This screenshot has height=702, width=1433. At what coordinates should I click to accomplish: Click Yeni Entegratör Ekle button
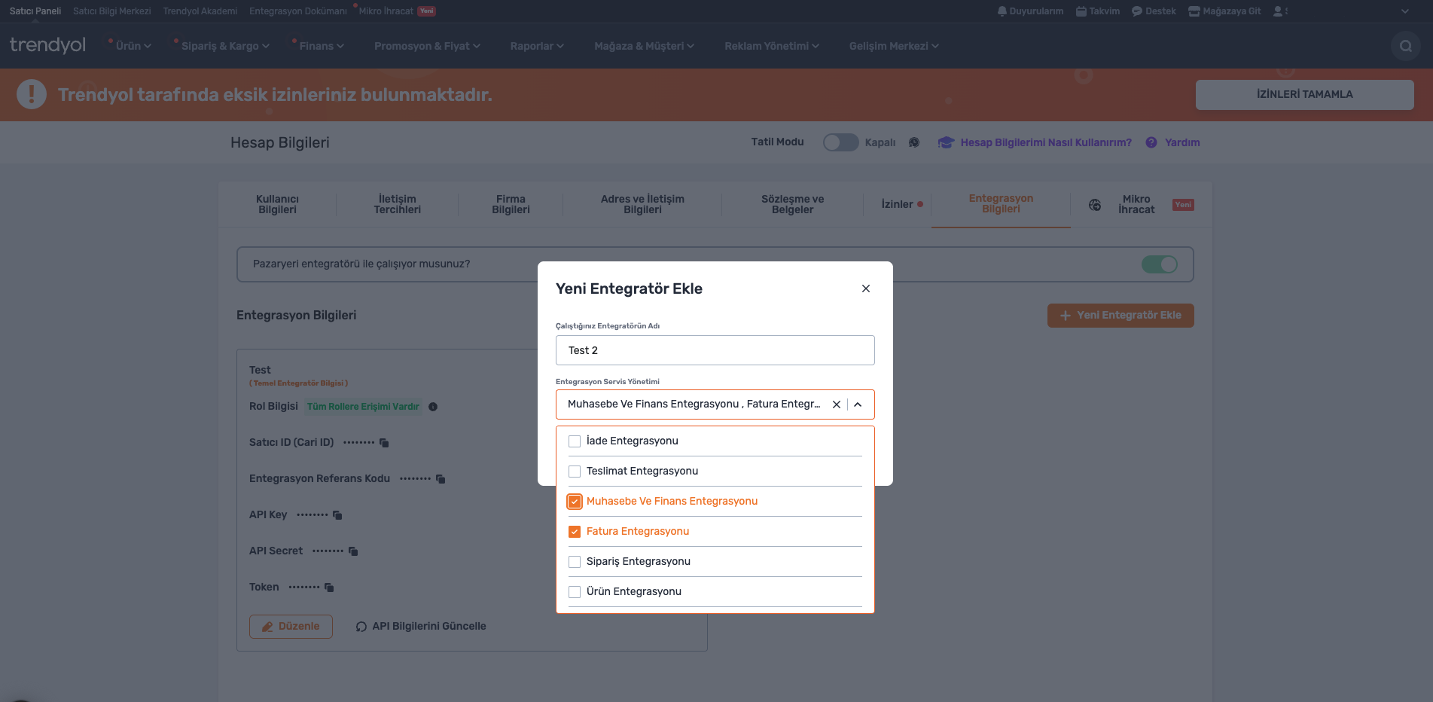(1120, 315)
